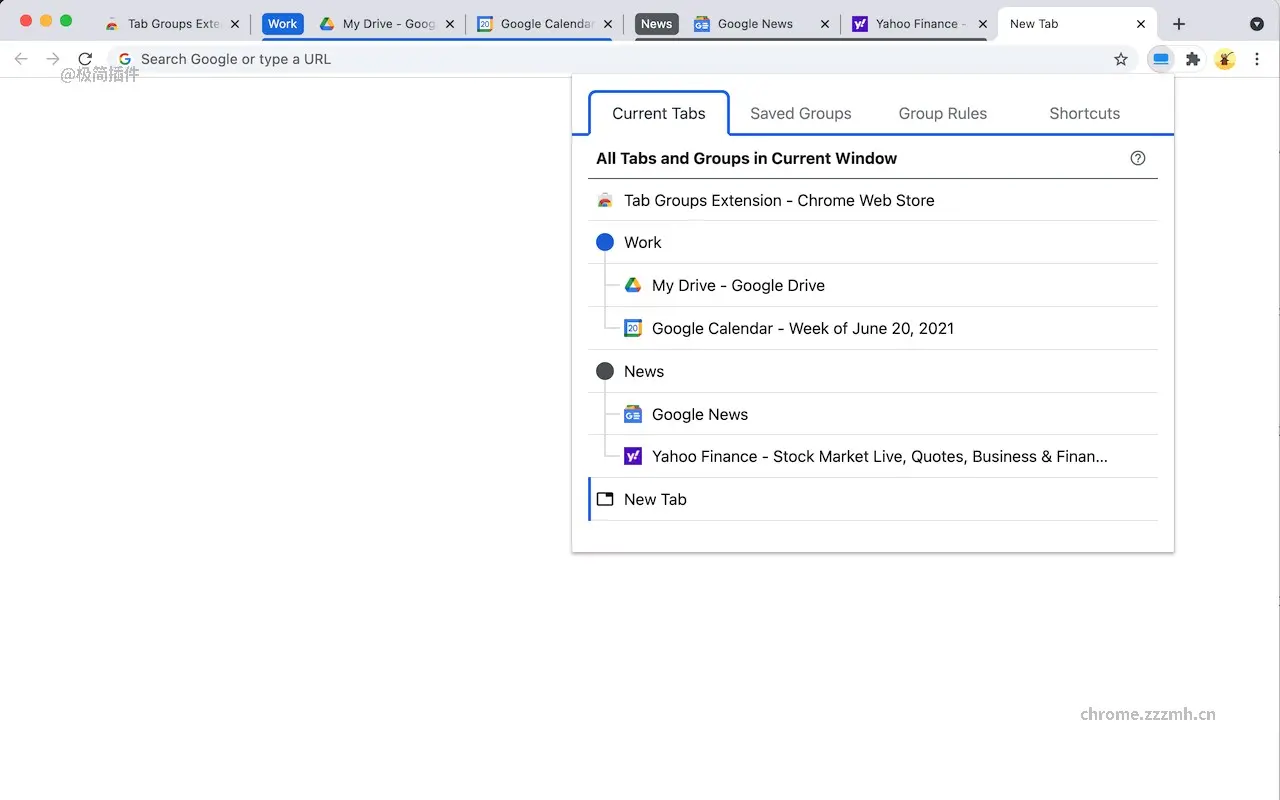Select My Drive - Google Drive in list

tap(738, 286)
